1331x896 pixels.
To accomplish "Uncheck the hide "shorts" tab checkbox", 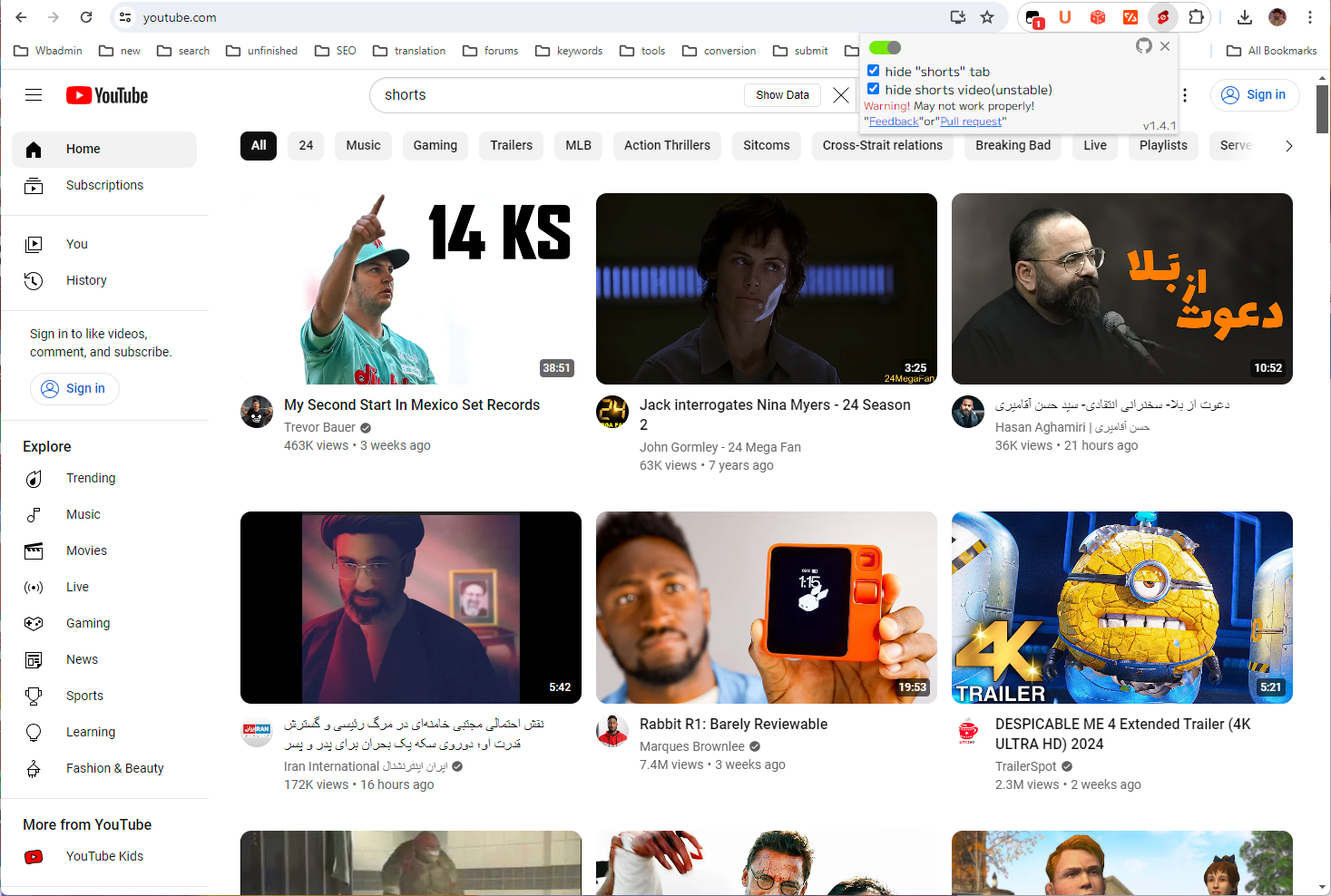I will click(873, 70).
